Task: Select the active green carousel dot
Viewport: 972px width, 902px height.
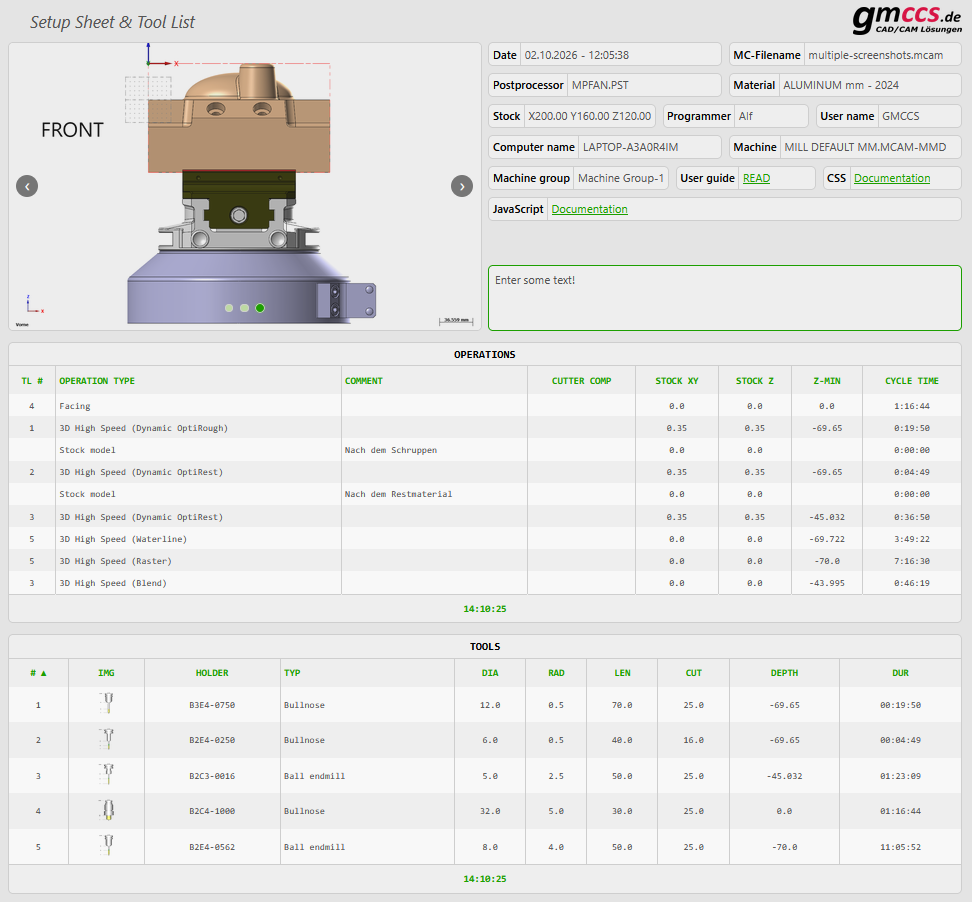Action: click(x=260, y=308)
